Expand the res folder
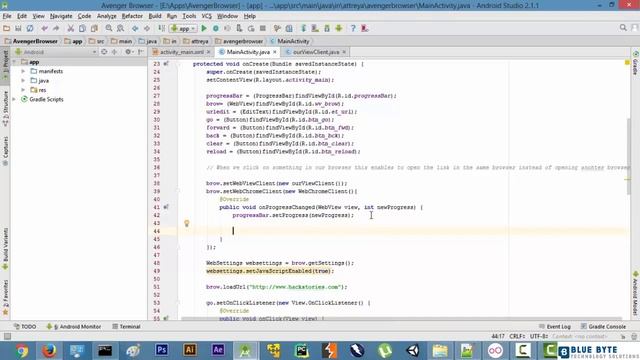 pos(23,90)
